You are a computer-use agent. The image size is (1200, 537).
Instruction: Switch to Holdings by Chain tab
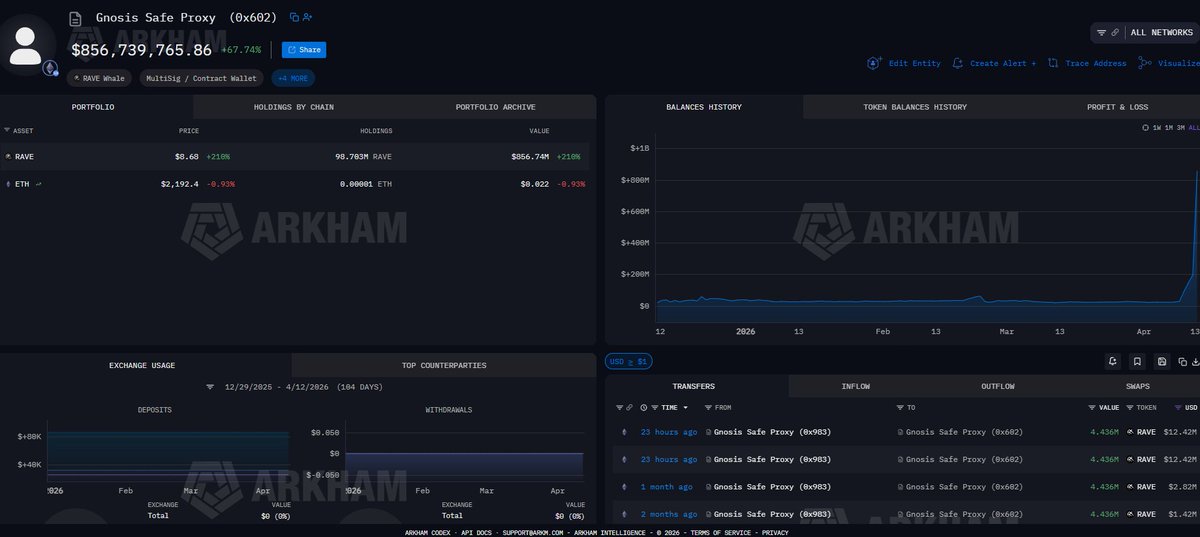click(294, 107)
